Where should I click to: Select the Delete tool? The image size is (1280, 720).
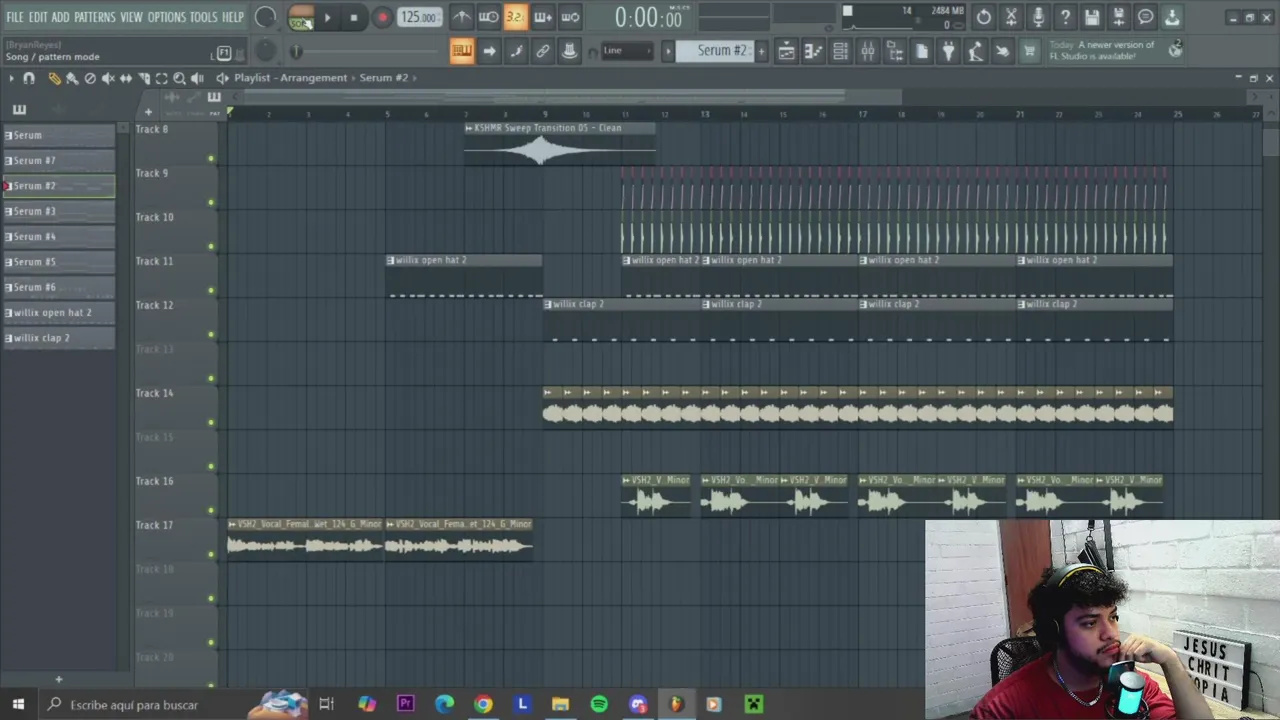[90, 78]
